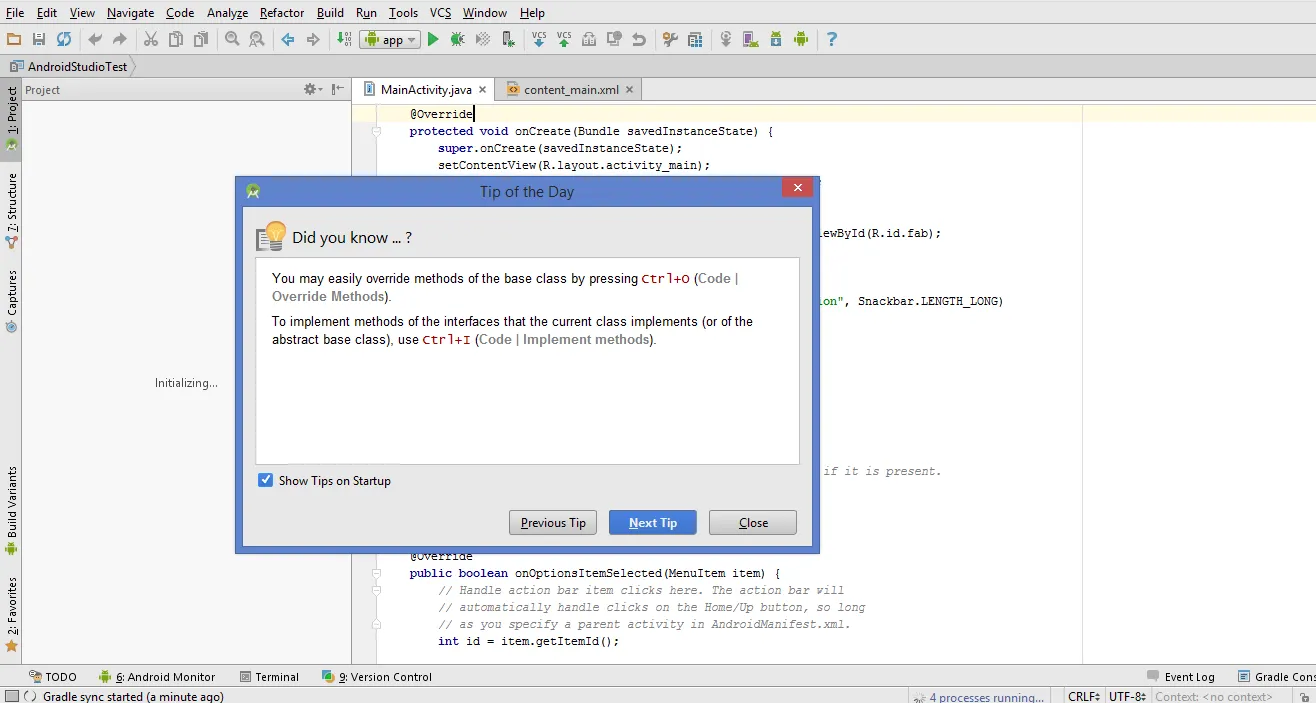Open the TODO tool window
The width and height of the screenshot is (1316, 703).
point(53,677)
